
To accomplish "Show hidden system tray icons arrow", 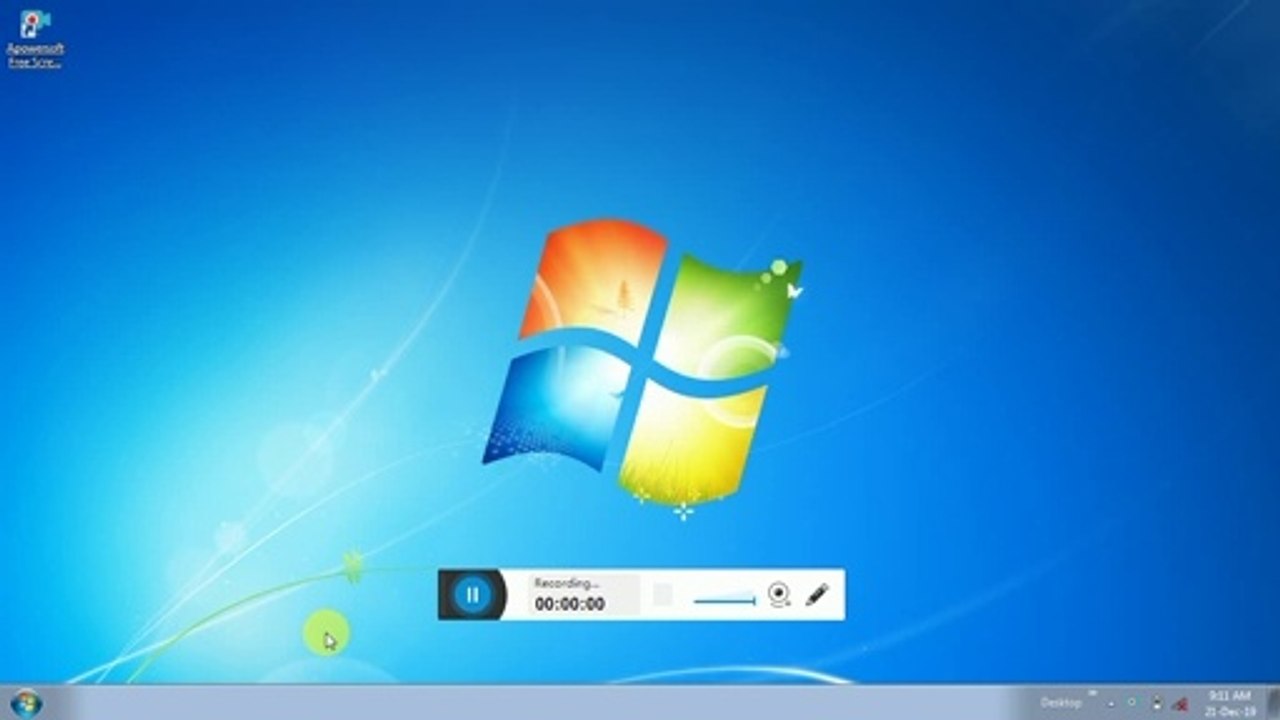I will click(x=1111, y=704).
